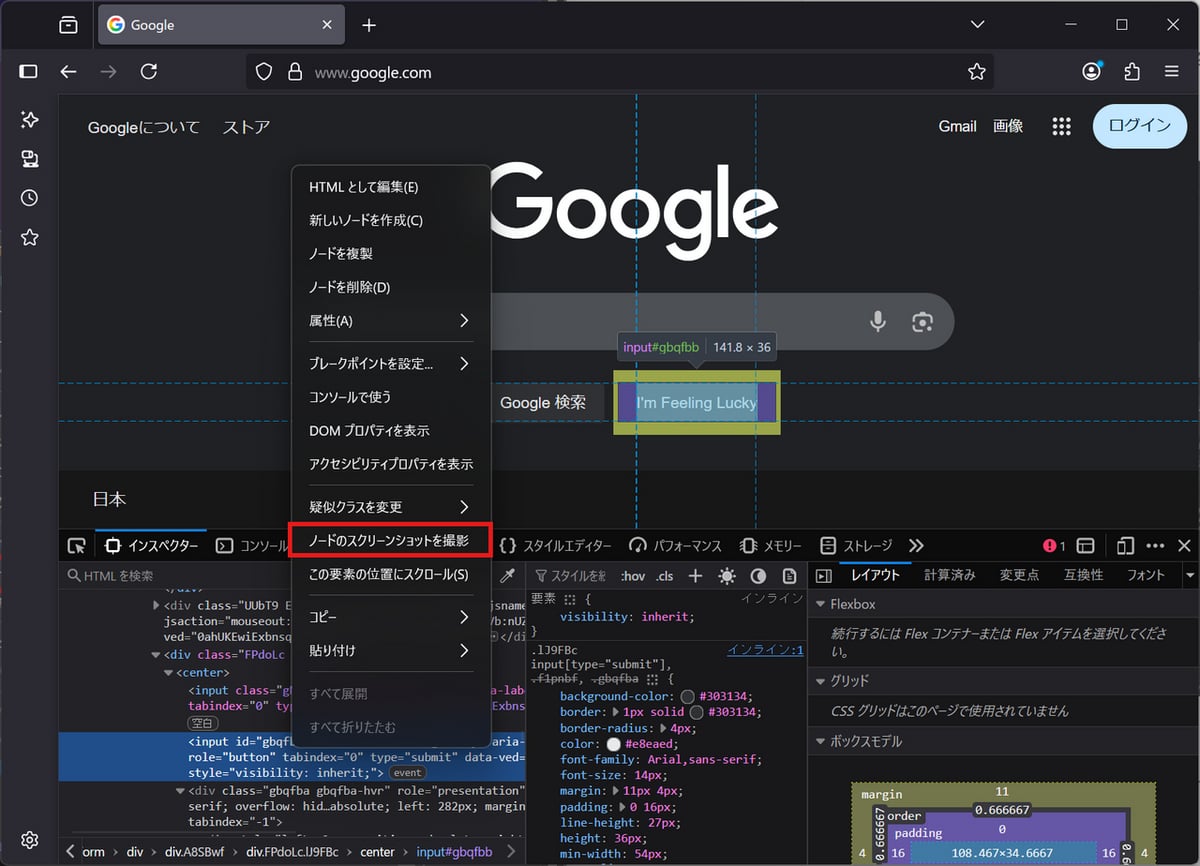This screenshot has width=1200, height=866.
Task: Pick an element color with the eyedropper
Action: [x=507, y=576]
